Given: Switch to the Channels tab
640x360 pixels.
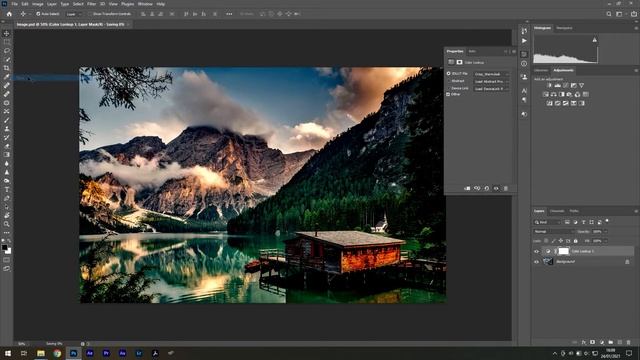Looking at the screenshot, I should coord(557,211).
